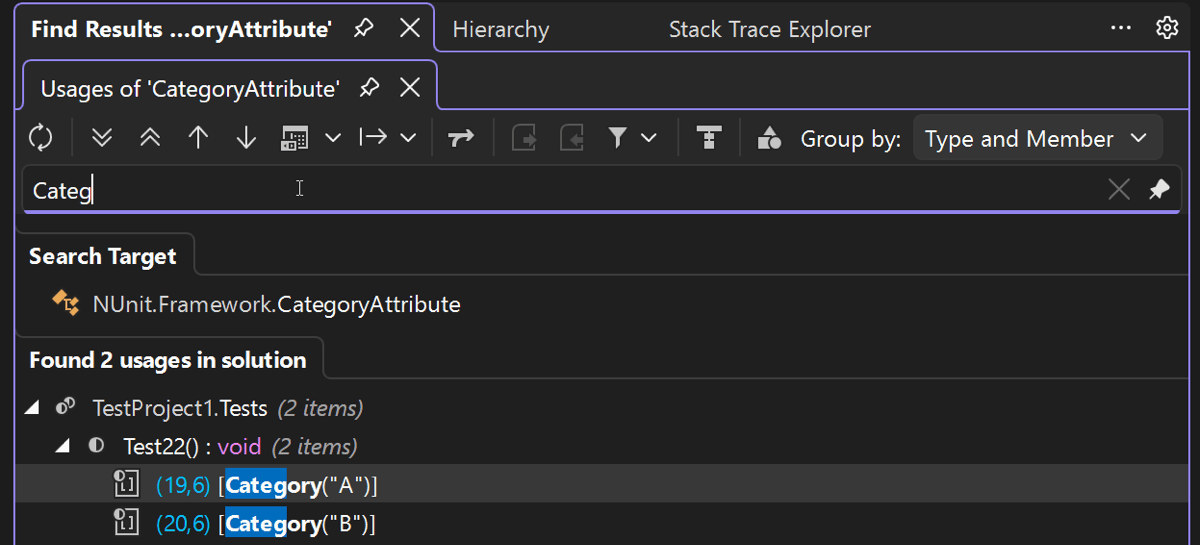Toggle the pin icon in search box
The width and height of the screenshot is (1200, 545).
pos(1159,189)
